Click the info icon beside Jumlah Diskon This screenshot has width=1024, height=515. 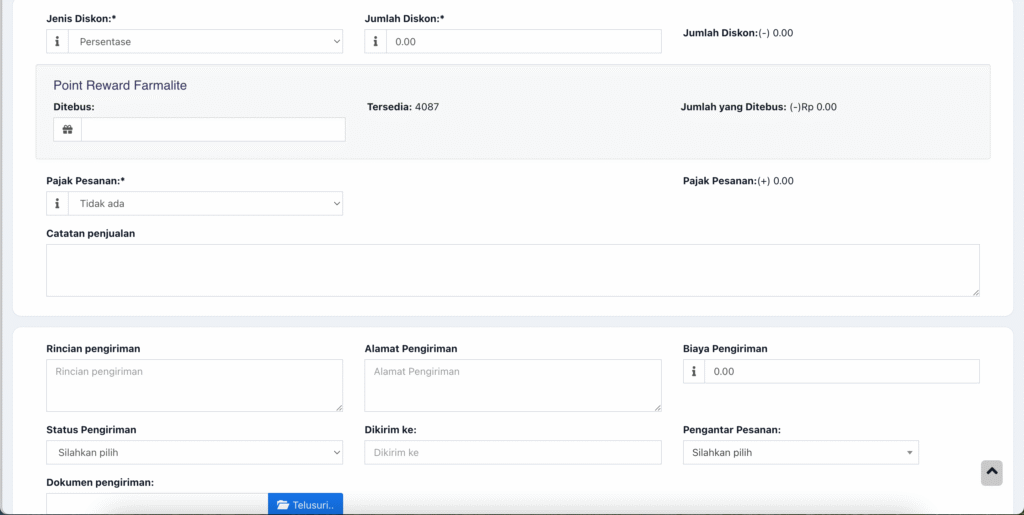click(x=376, y=42)
